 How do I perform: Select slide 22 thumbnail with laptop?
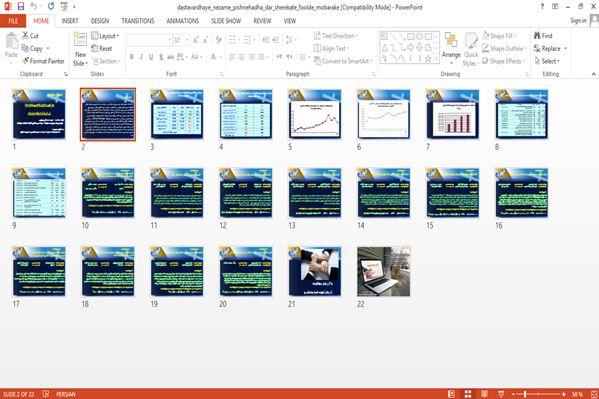[x=384, y=271]
